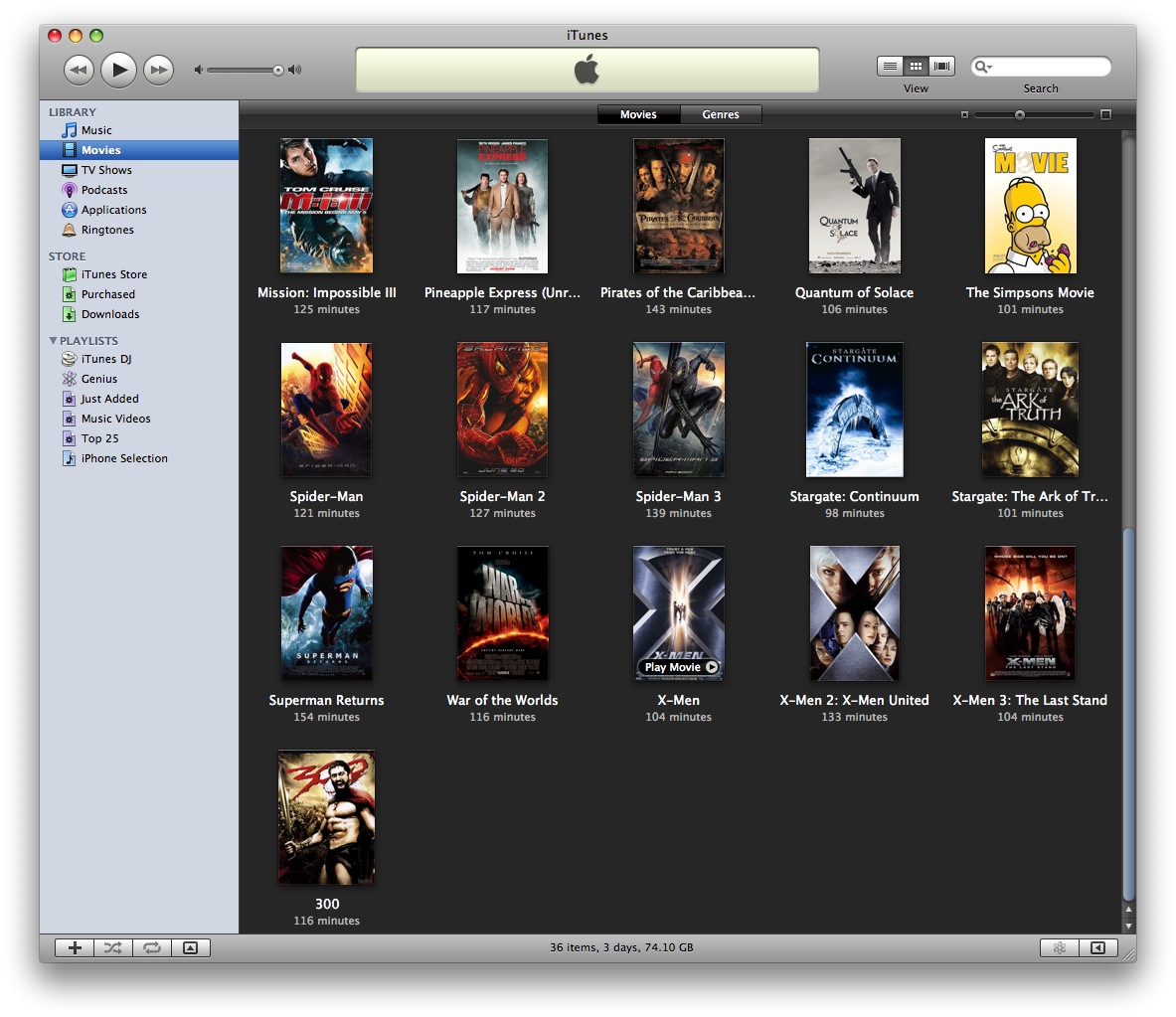Toggle the Shuffle button
Image resolution: width=1176 pixels, height=1017 pixels.
[x=113, y=948]
